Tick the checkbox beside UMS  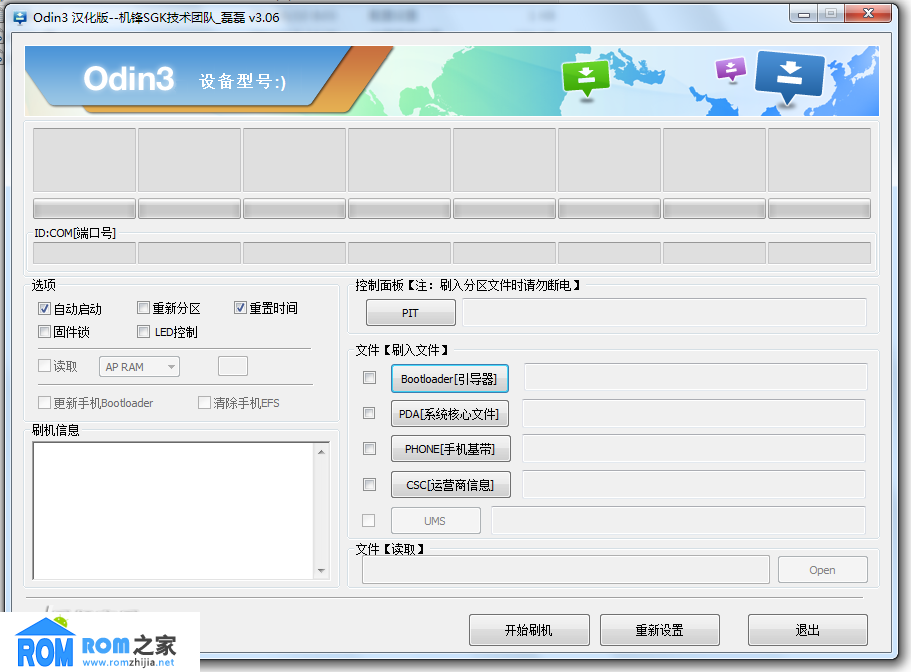click(368, 520)
